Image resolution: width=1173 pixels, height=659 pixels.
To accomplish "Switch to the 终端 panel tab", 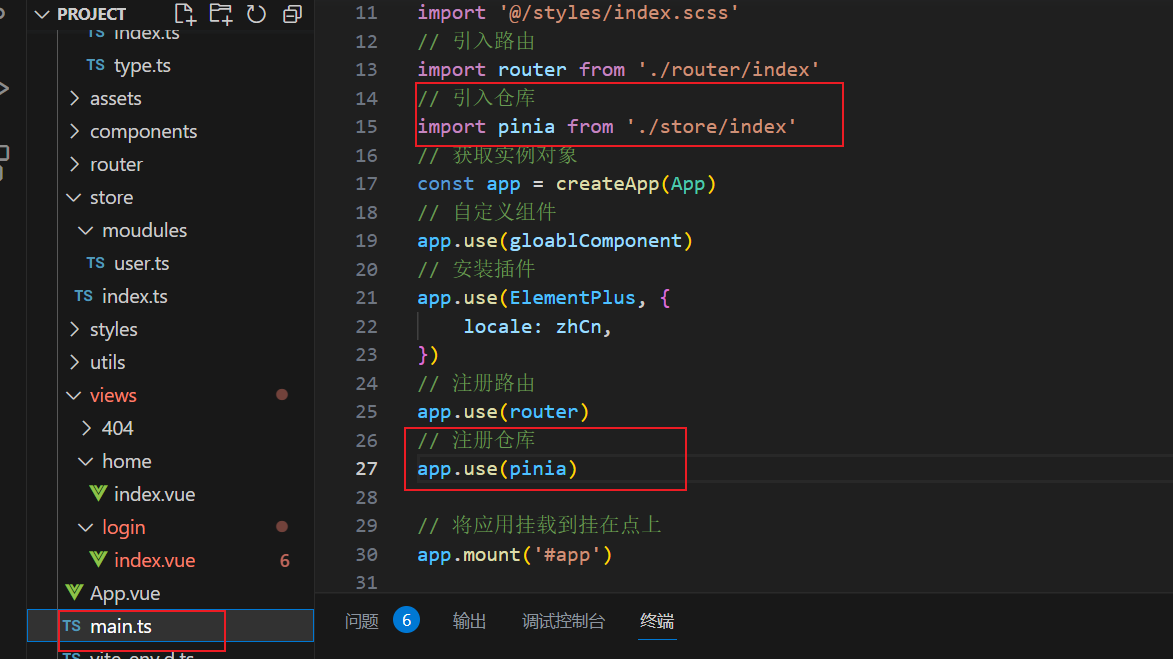I will point(657,620).
